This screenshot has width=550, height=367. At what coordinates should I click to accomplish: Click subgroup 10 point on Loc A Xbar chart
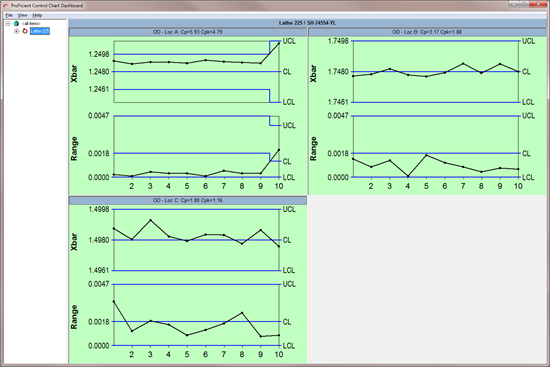coord(279,43)
